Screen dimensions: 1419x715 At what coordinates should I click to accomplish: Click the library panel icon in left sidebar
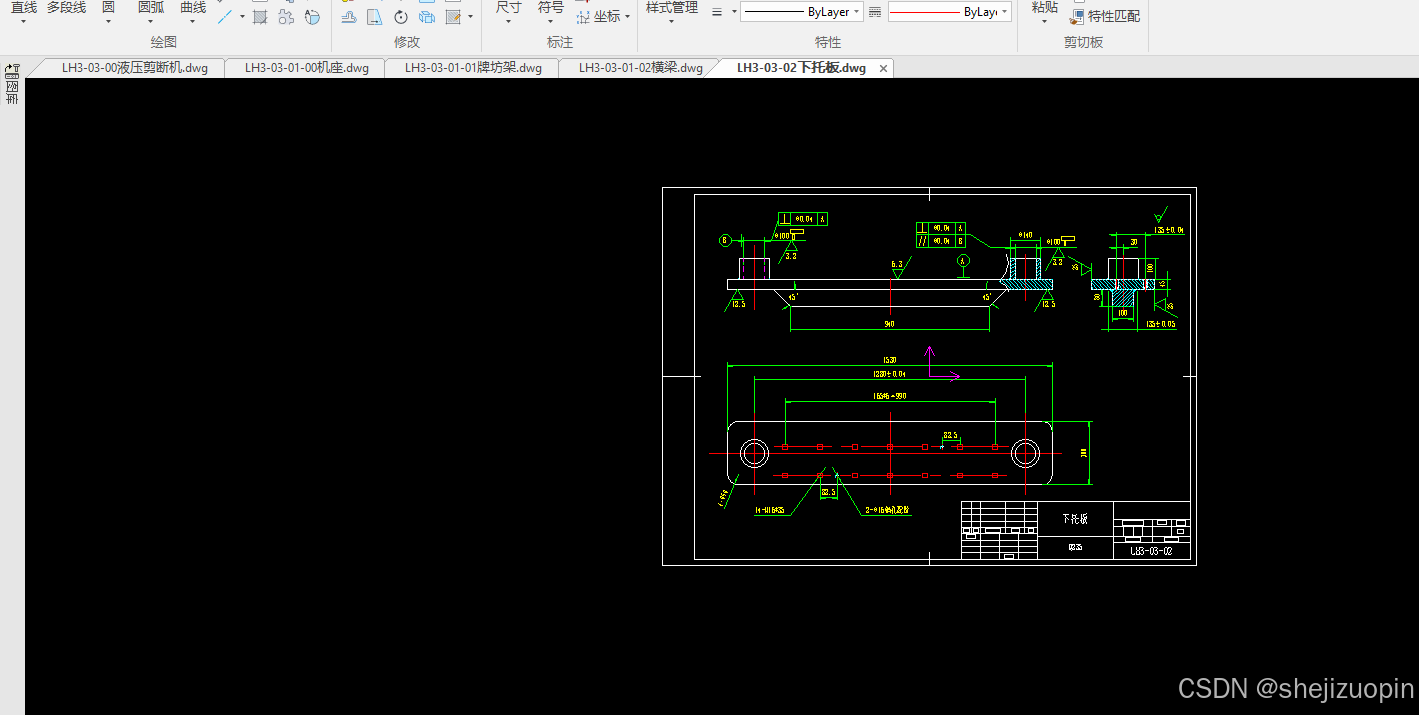click(x=12, y=71)
